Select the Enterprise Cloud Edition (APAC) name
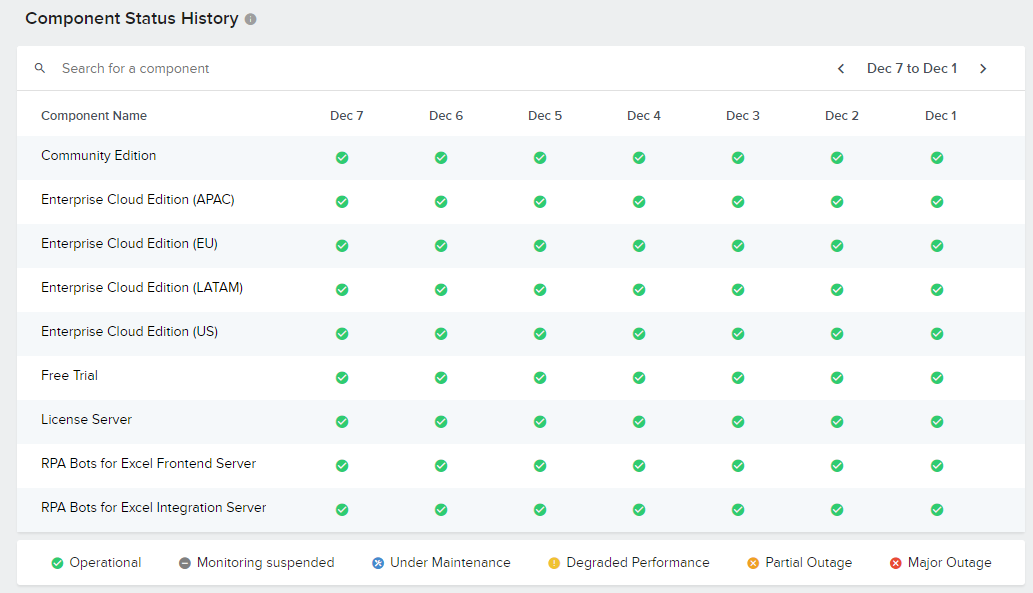This screenshot has width=1033, height=593. tap(138, 200)
